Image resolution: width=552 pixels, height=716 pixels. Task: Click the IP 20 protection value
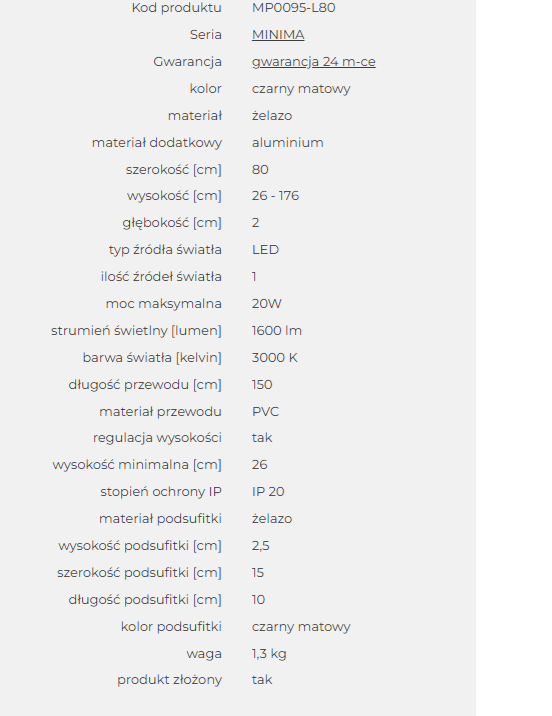pyautogui.click(x=268, y=492)
